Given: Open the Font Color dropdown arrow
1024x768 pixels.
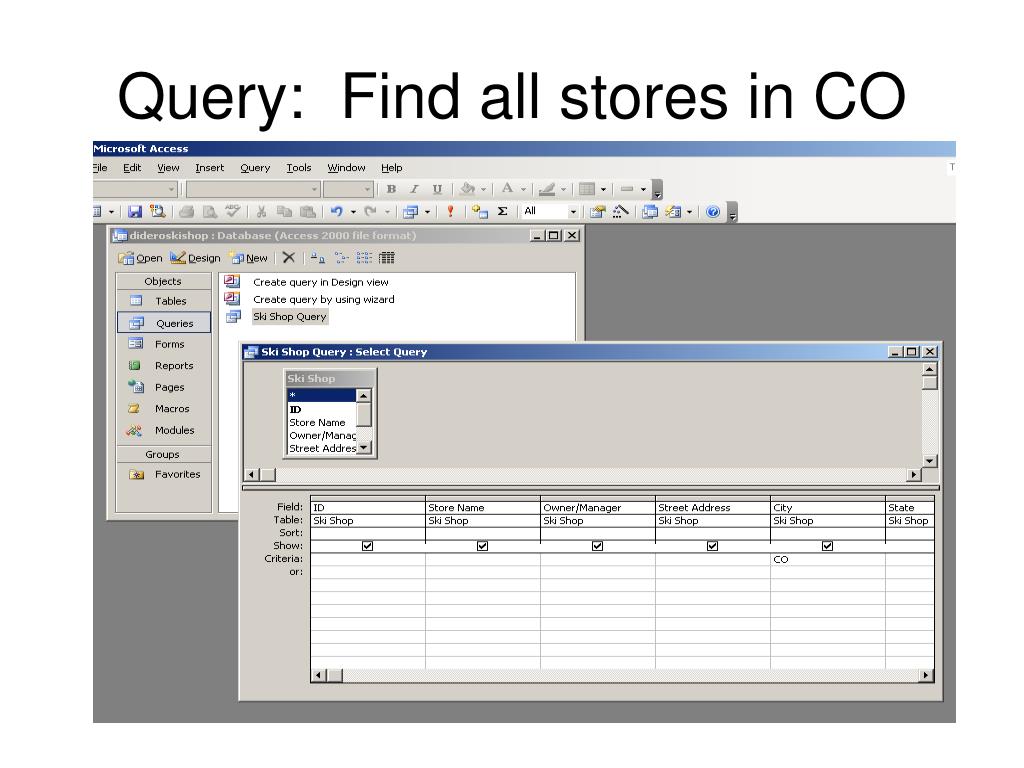Looking at the screenshot, I should pos(523,189).
